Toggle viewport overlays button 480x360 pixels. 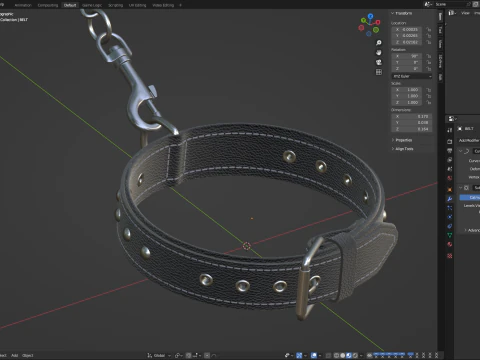(x=314, y=355)
